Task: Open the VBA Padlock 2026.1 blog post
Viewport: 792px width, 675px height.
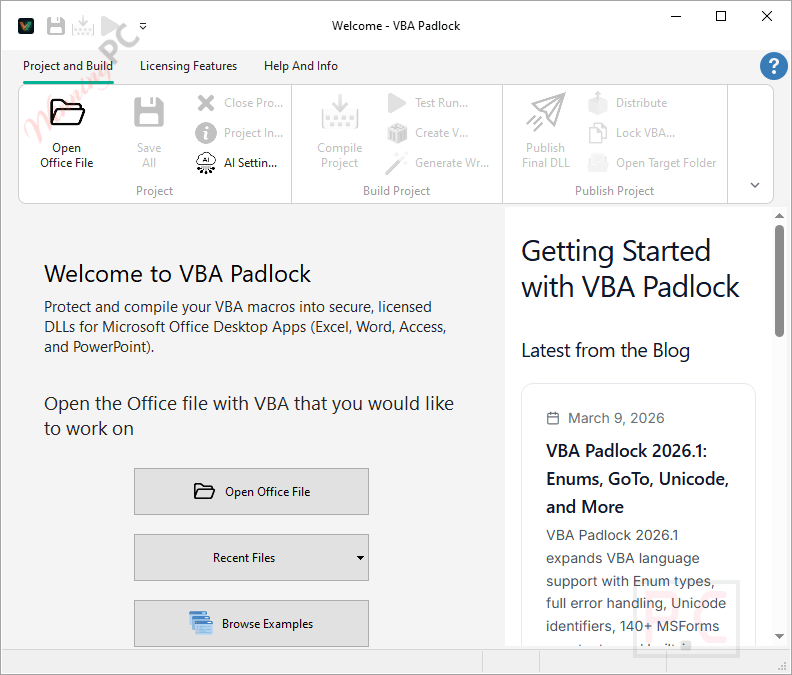Action: coord(637,478)
